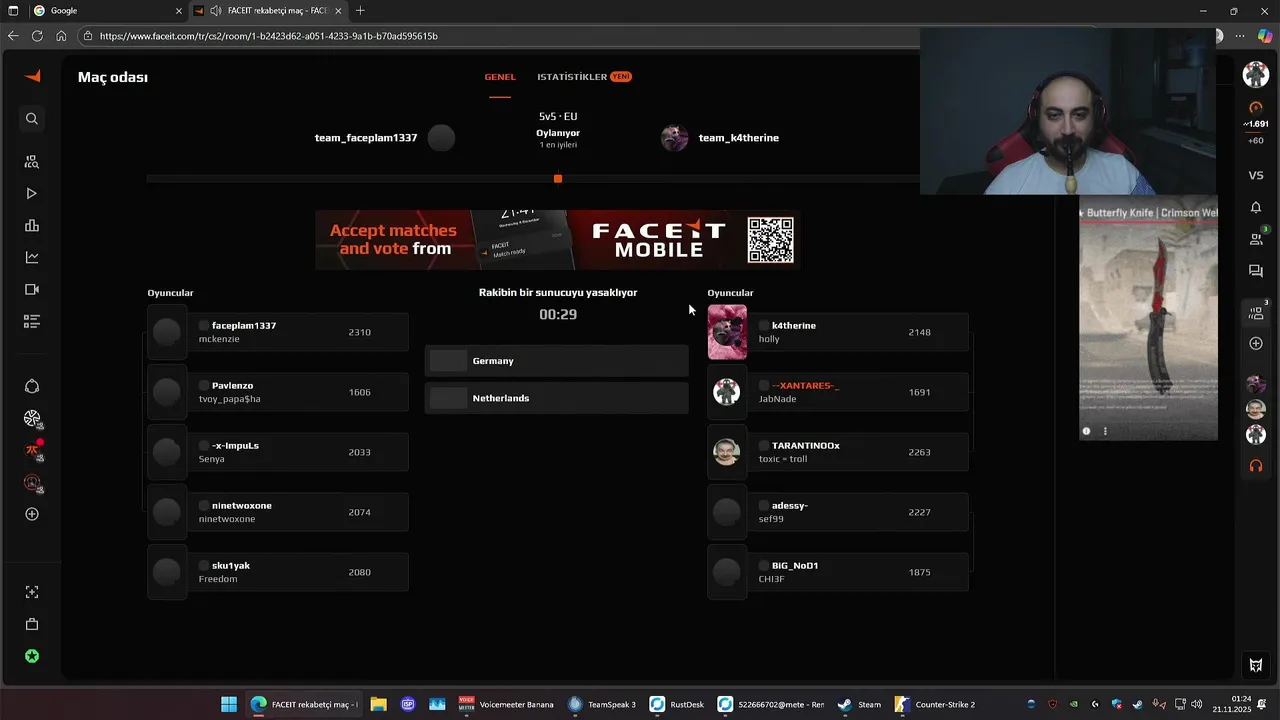Open player adessy- profile
Image resolution: width=1280 pixels, height=720 pixels.
click(838, 512)
